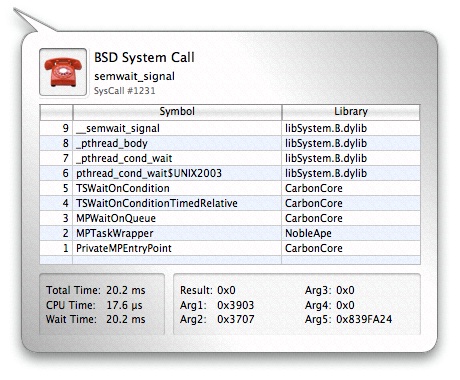Click the Arg3 value 0x0
The width and height of the screenshot is (460, 380).
(x=345, y=290)
